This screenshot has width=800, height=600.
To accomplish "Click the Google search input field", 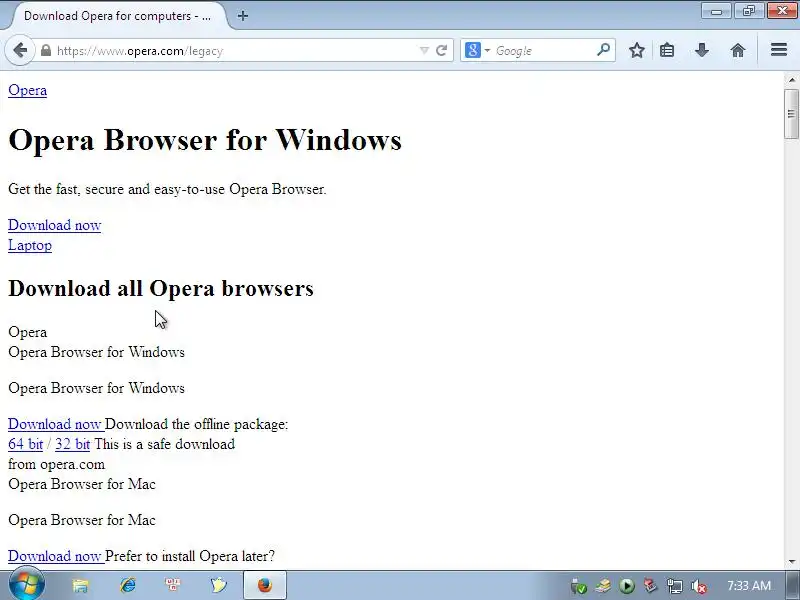I will click(543, 51).
